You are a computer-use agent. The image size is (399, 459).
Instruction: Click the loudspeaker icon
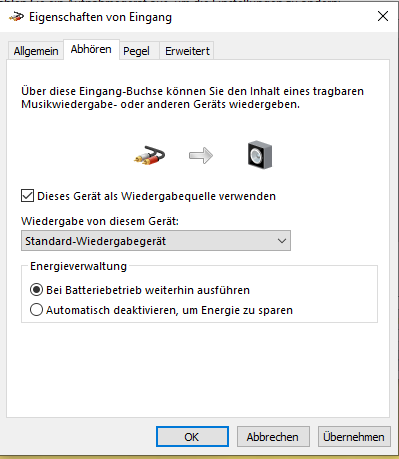[x=260, y=155]
